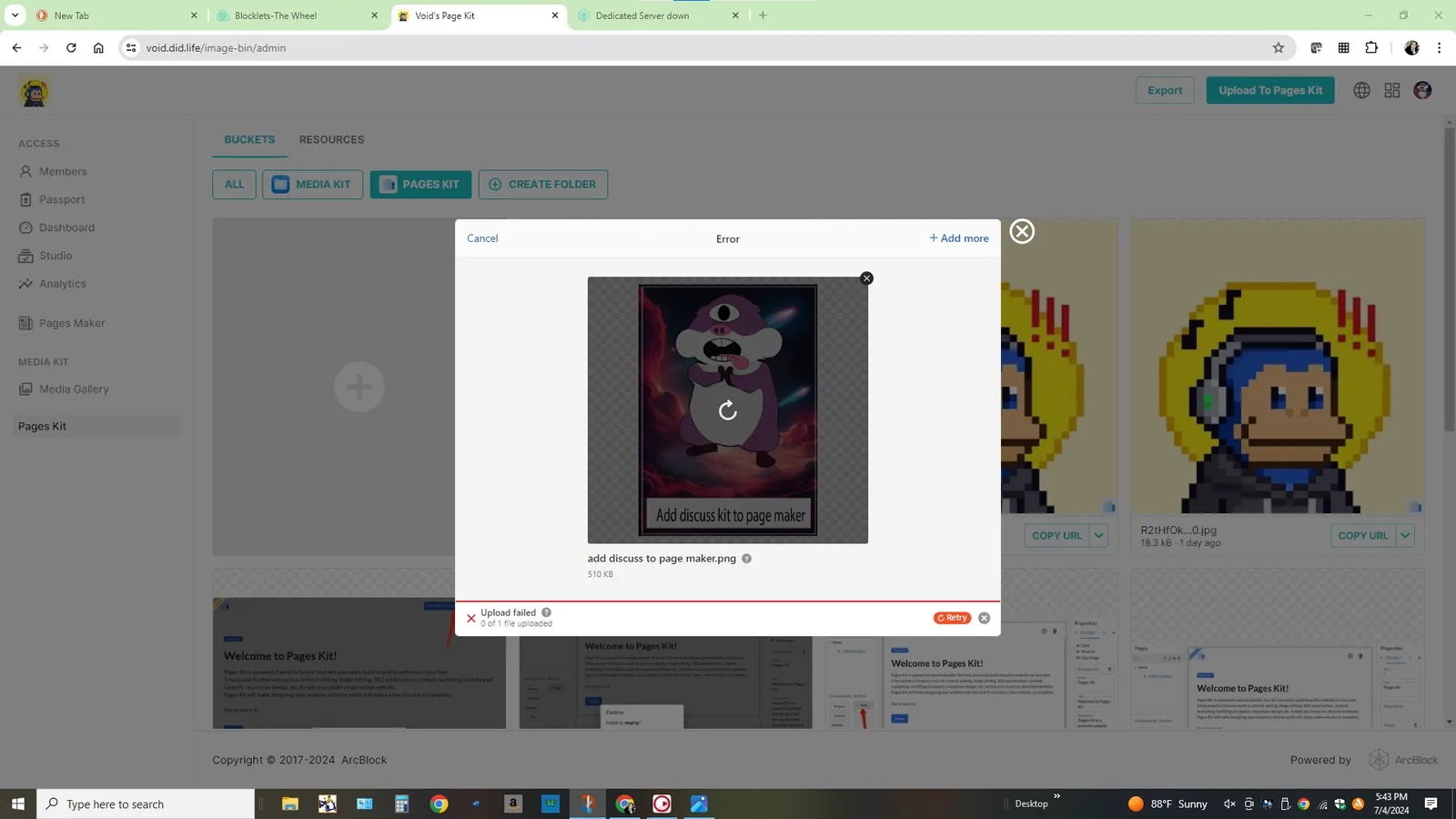The width and height of the screenshot is (1456, 819).
Task: Go to the browser home page
Action: click(98, 48)
